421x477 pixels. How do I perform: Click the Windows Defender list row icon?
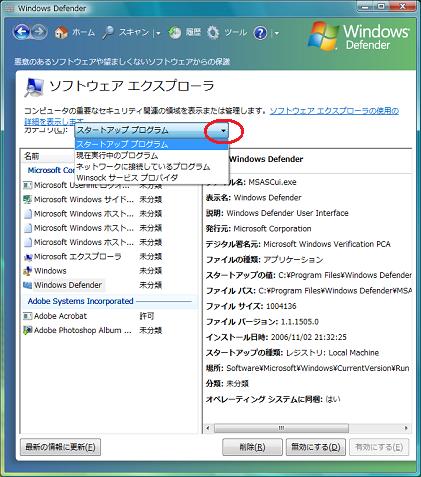click(x=28, y=285)
